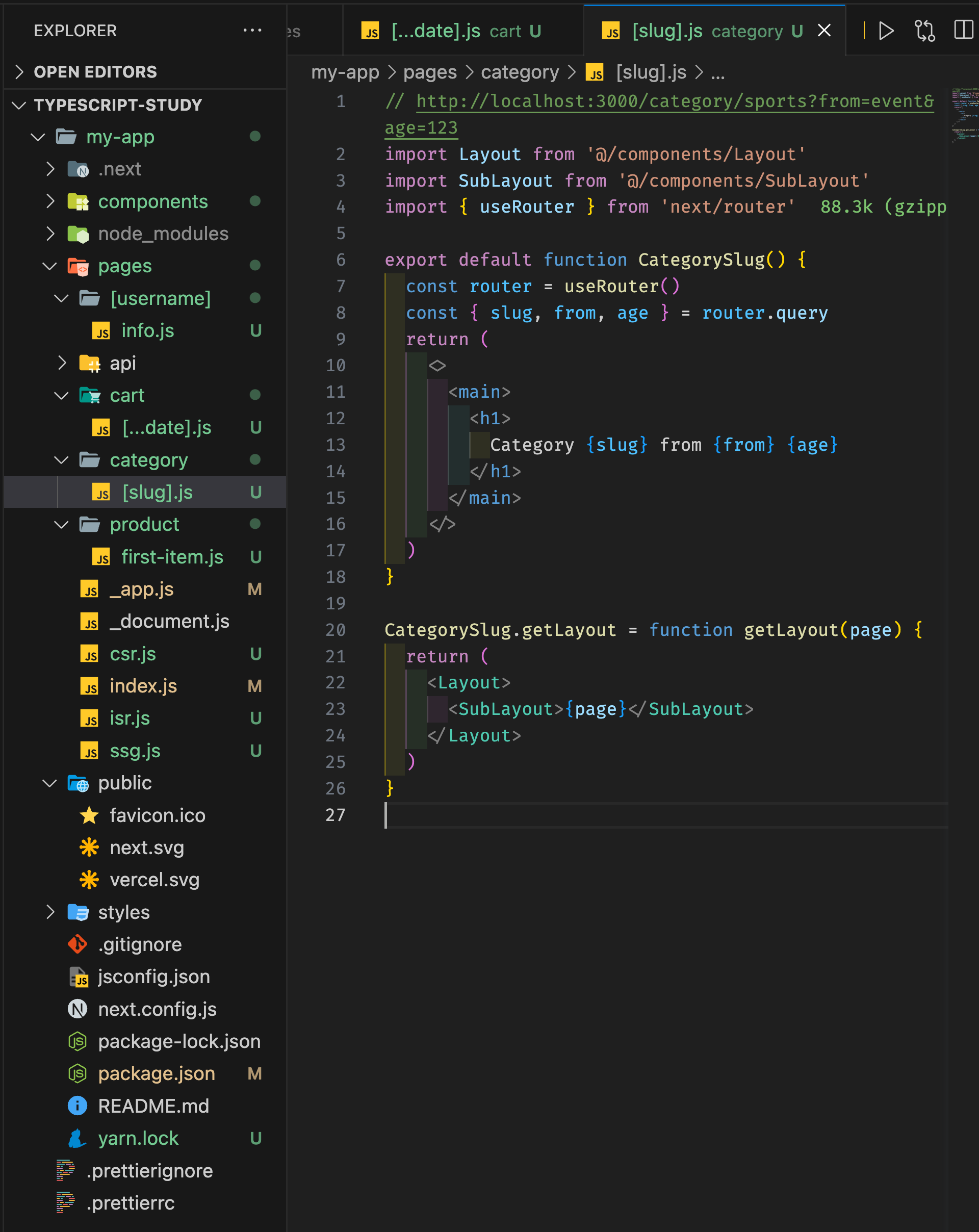Screen dimensions: 979x1232
Task: Open Changes via source control compare icon
Action: (924, 31)
